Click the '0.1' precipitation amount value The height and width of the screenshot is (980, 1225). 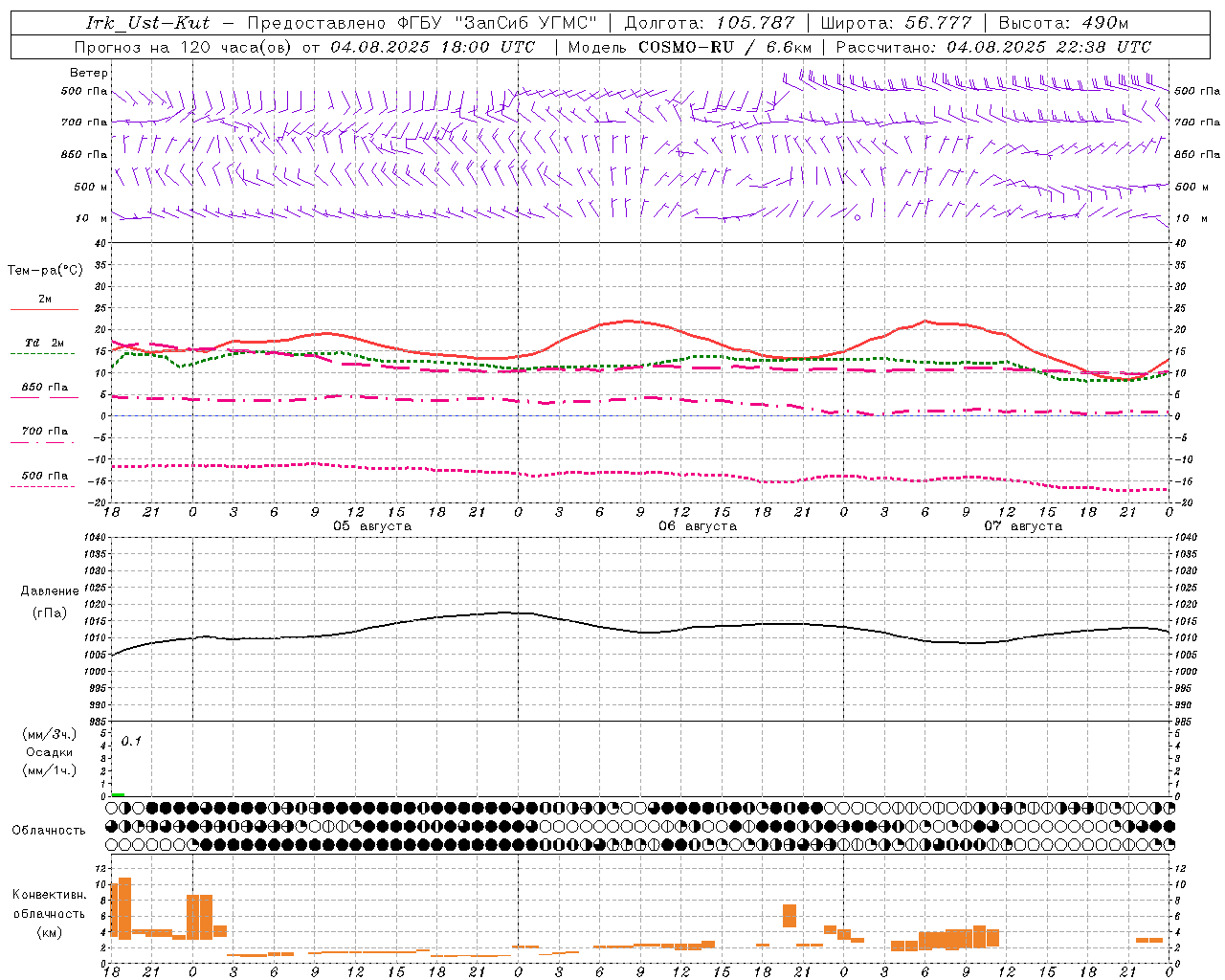(x=131, y=741)
